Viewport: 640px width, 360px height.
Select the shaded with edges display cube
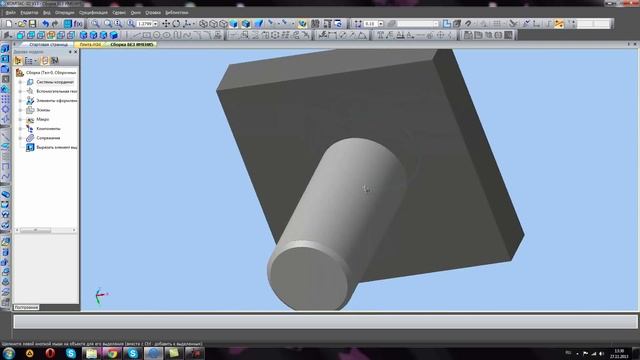tap(245, 24)
